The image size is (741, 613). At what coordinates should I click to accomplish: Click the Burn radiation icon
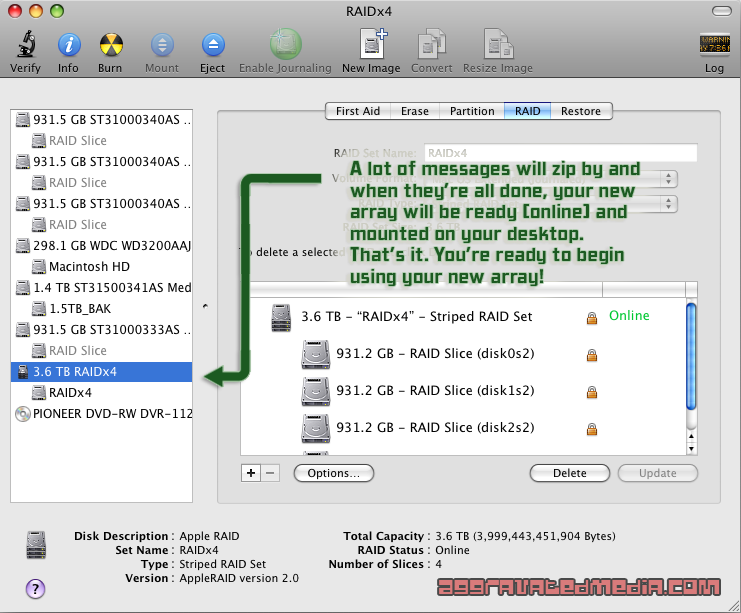click(111, 45)
